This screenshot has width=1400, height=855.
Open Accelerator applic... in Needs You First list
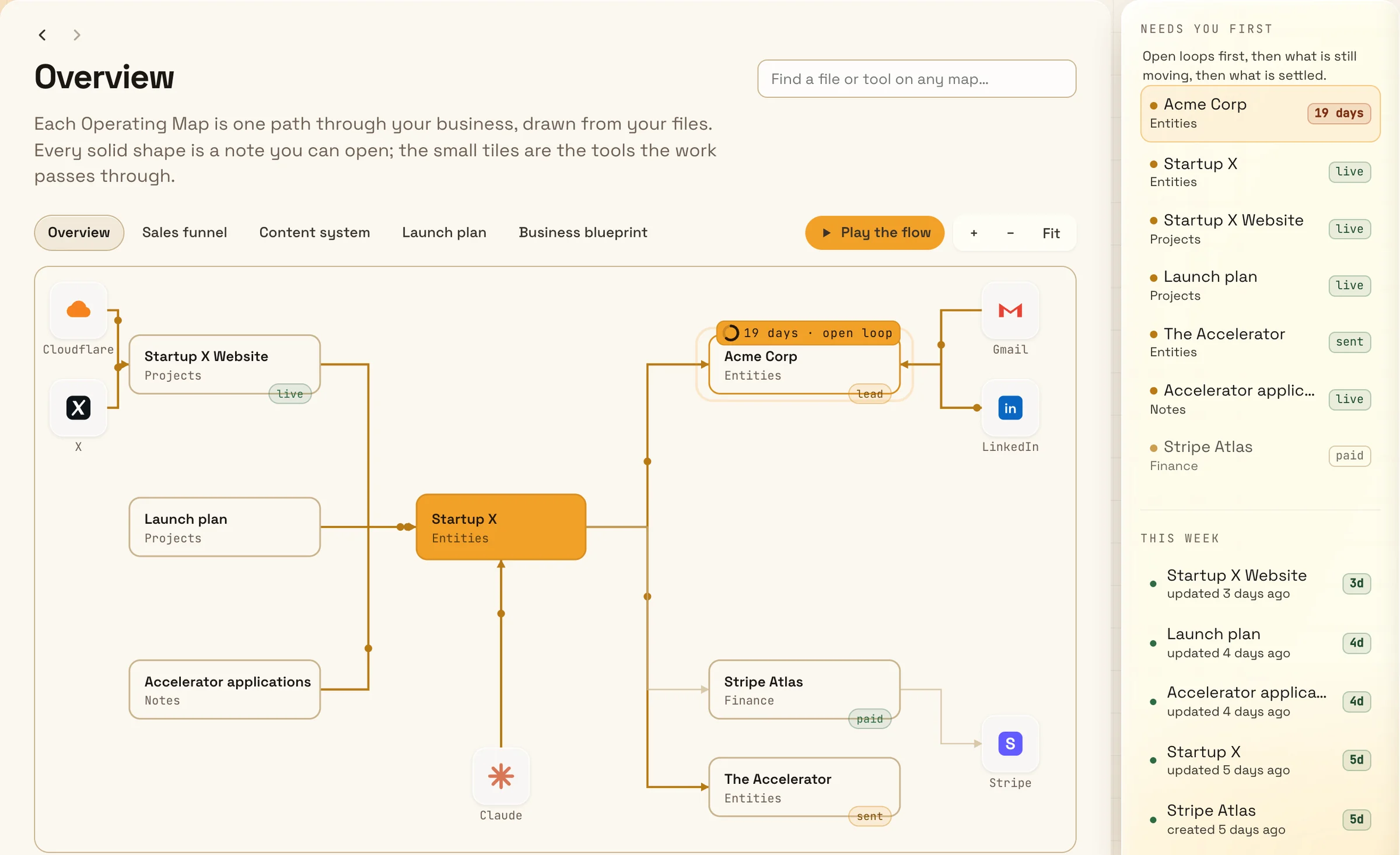[1260, 400]
